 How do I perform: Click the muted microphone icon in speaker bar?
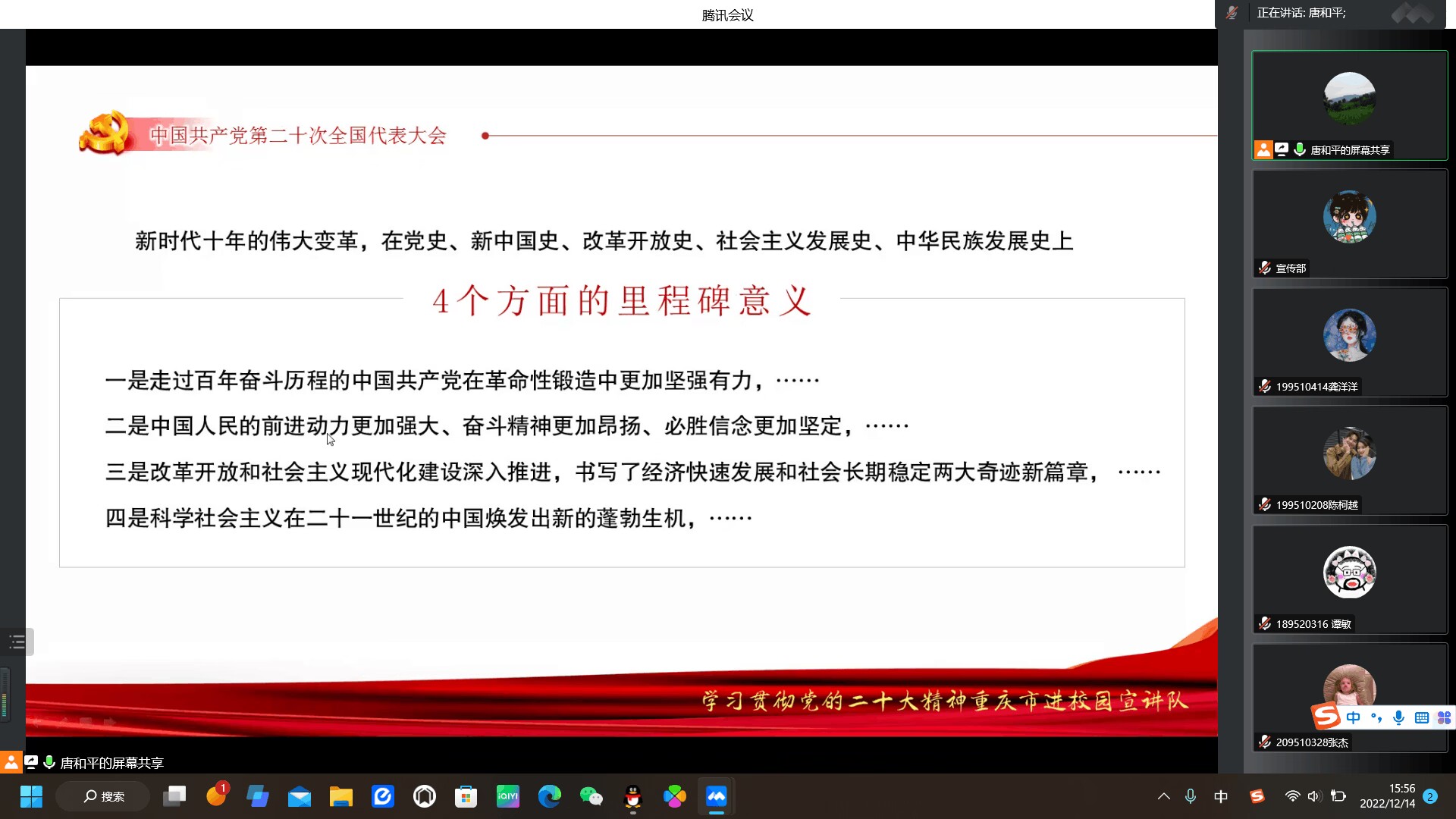1232,13
